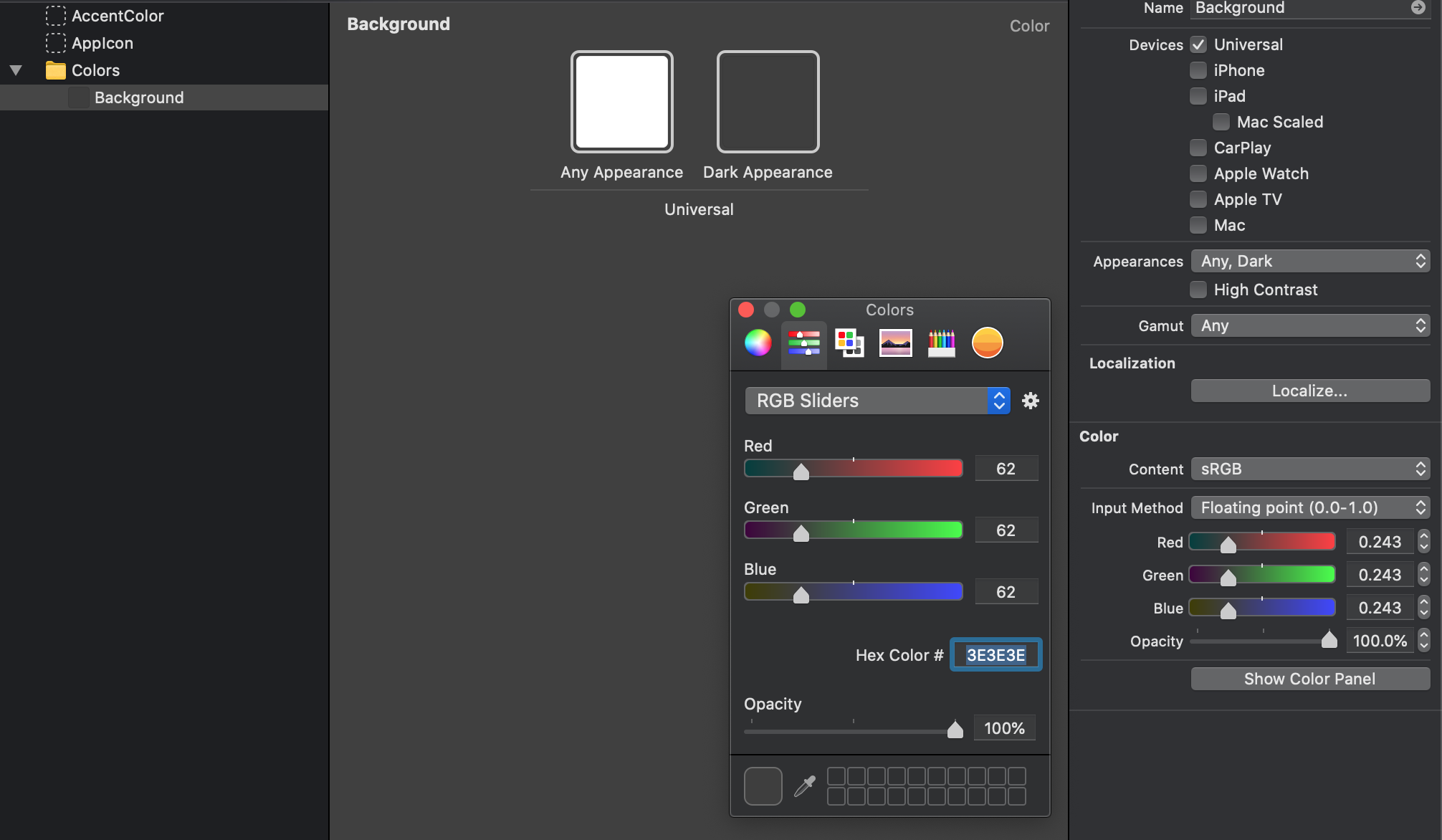This screenshot has height=840, width=1442.
Task: Enable the High Contrast checkbox
Action: (1198, 290)
